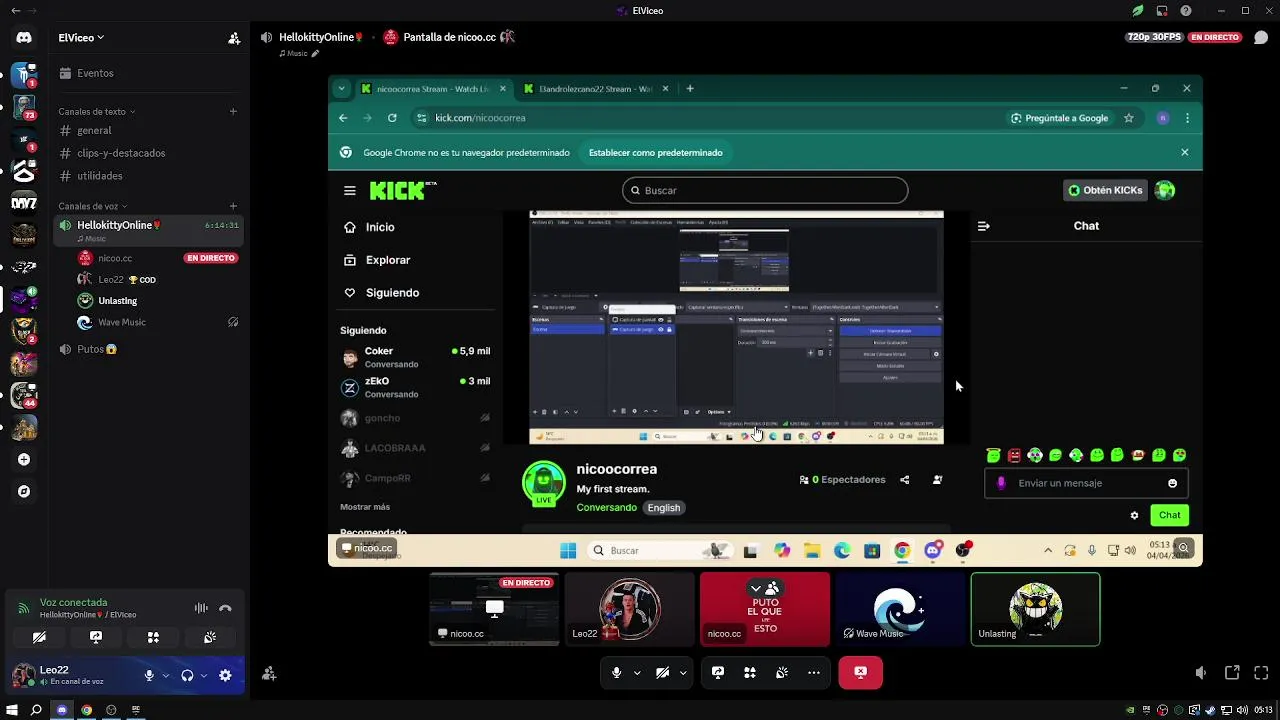Image resolution: width=1280 pixels, height=720 pixels.
Task: Share your screen in call controls
Action: 718,673
